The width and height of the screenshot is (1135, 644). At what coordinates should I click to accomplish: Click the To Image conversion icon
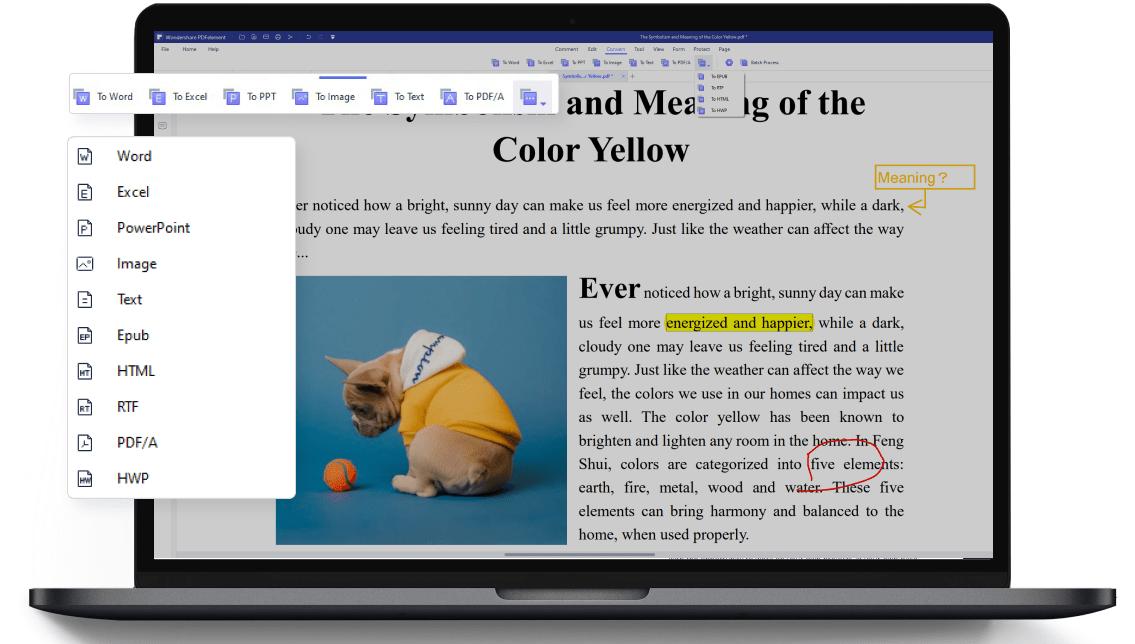coord(300,97)
